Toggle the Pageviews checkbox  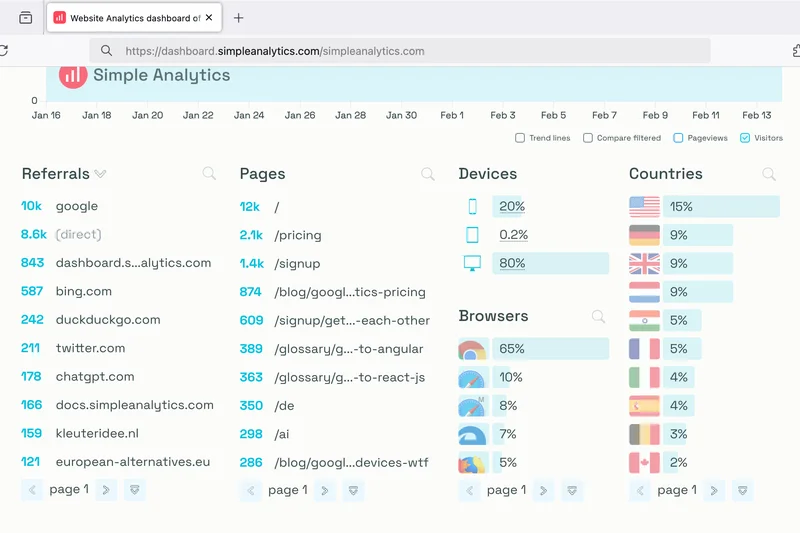(679, 138)
